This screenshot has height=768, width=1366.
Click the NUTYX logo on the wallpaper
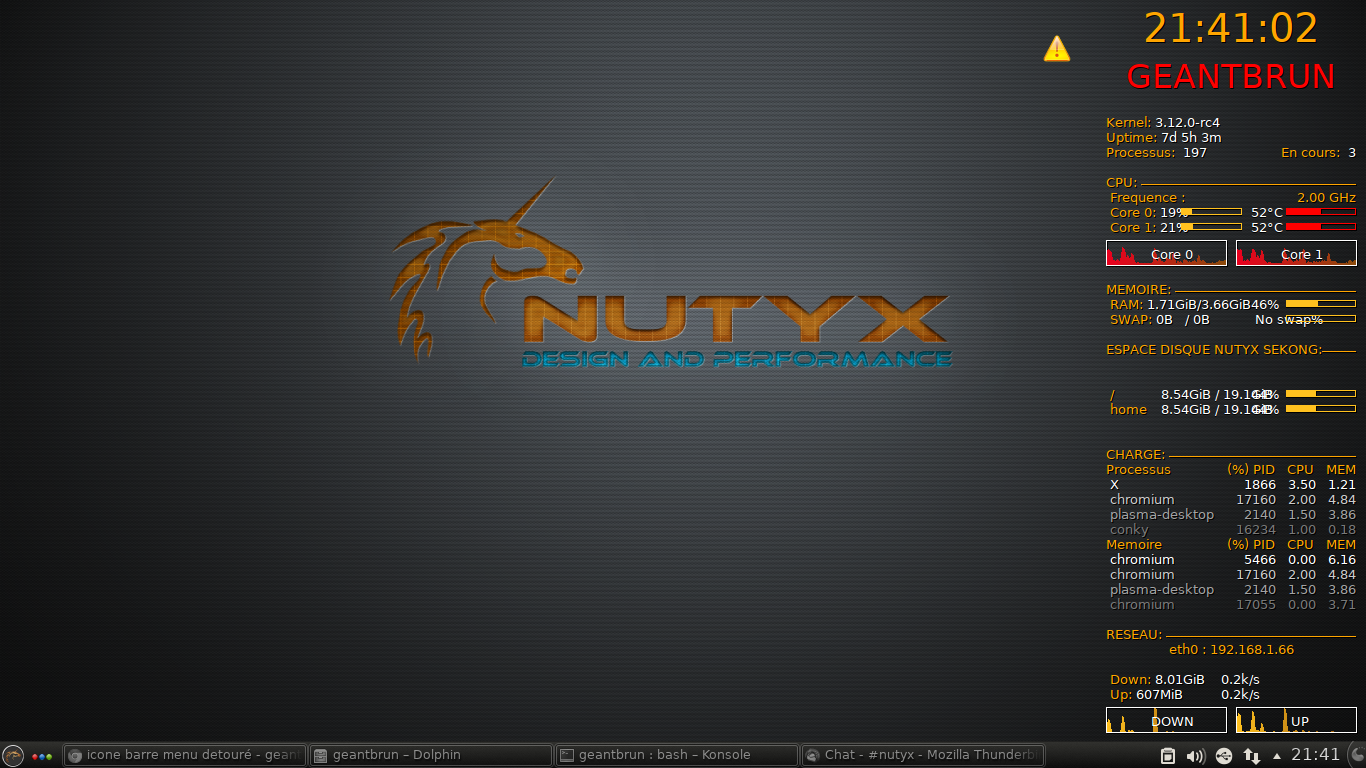[x=670, y=275]
